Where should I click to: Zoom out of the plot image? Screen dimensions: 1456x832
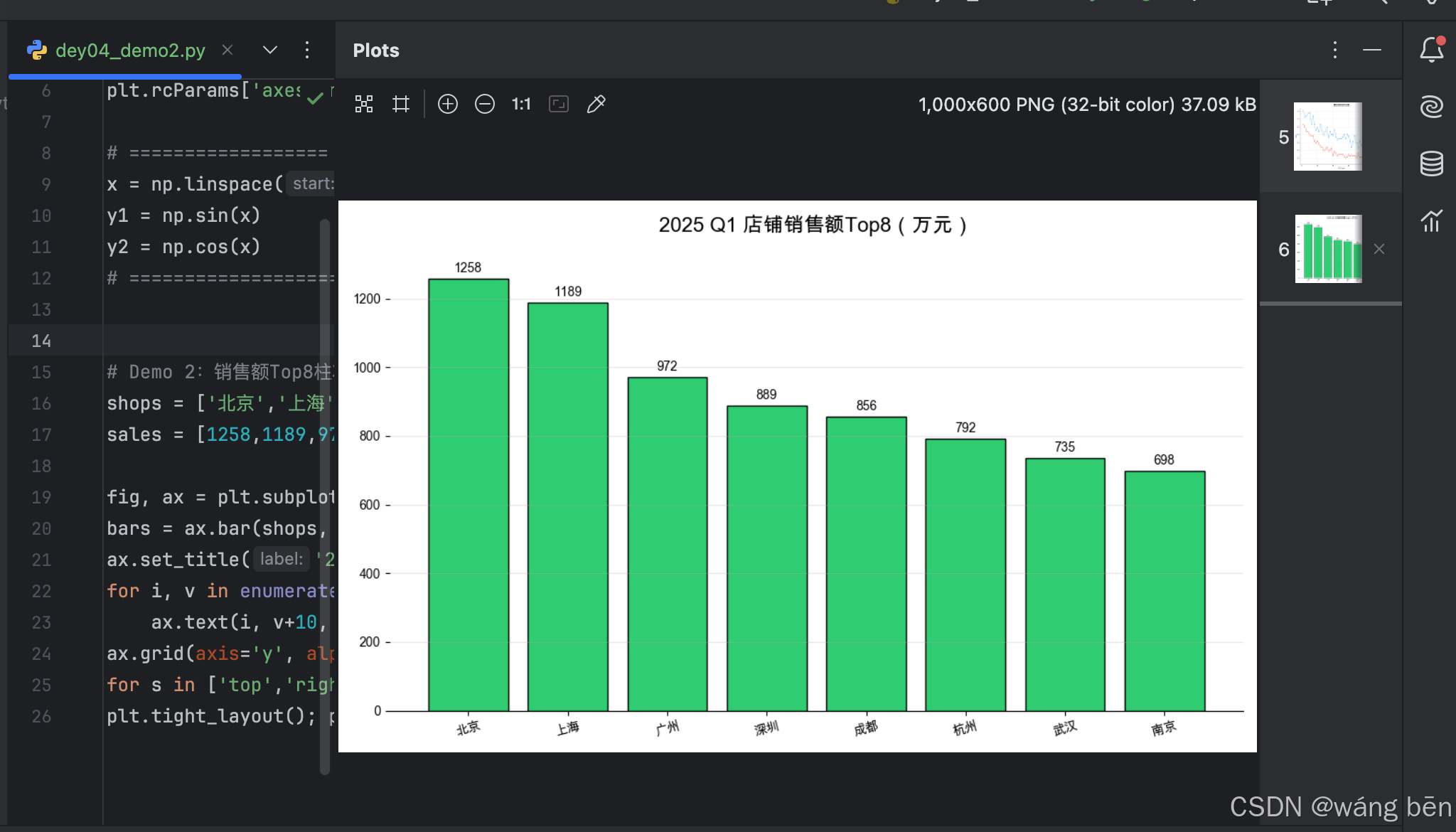tap(484, 104)
